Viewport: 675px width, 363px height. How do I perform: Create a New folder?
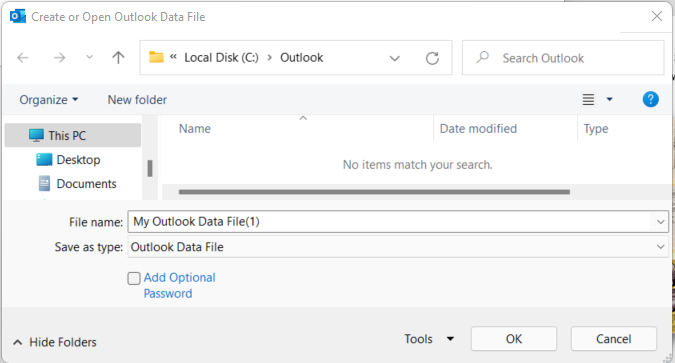[137, 100]
